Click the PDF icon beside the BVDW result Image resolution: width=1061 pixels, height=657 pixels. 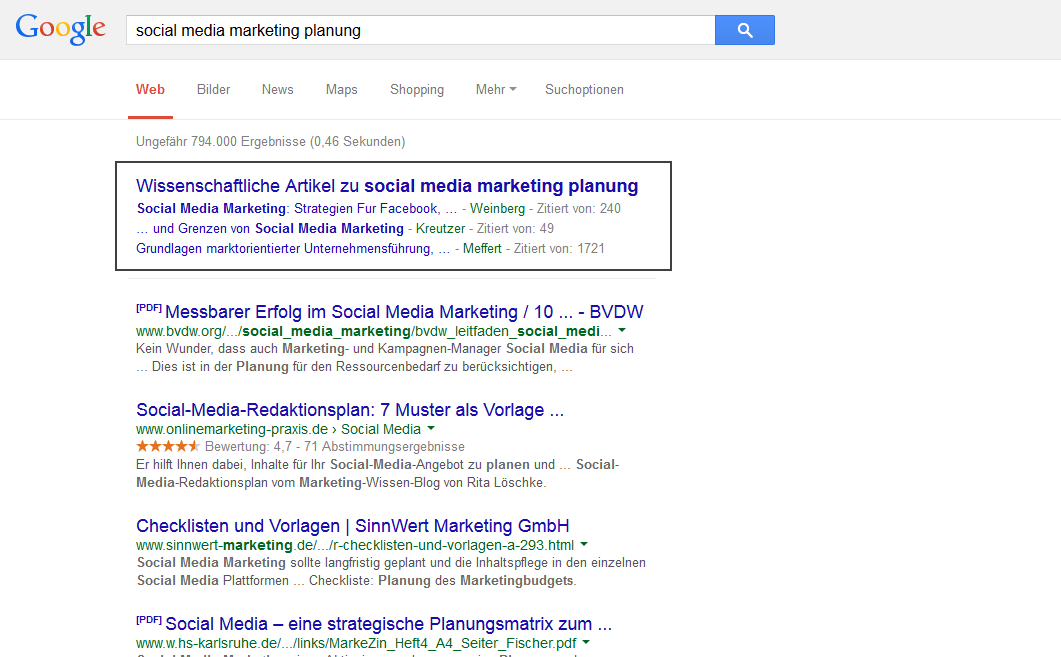[x=148, y=305]
